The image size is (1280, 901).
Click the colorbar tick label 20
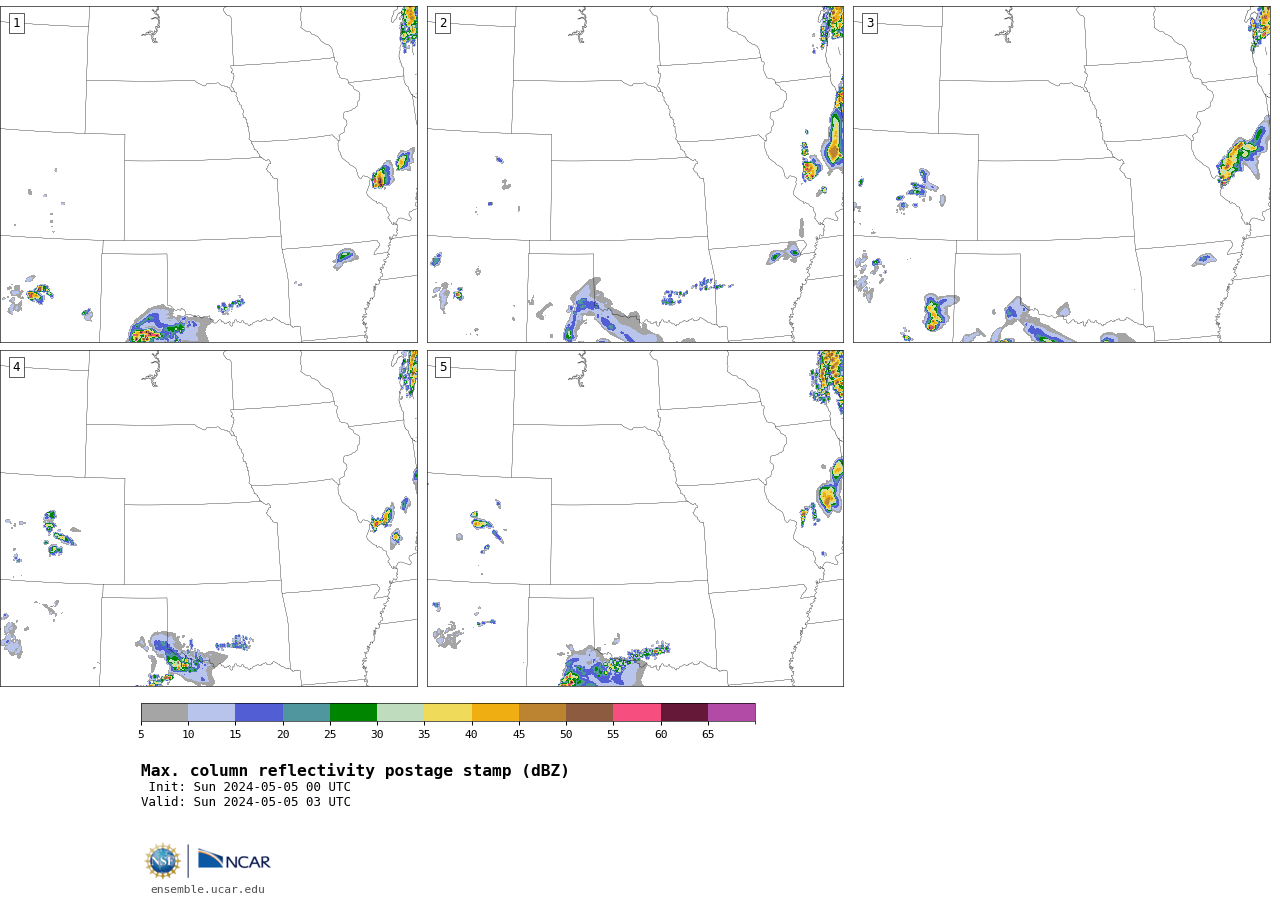coord(283,735)
